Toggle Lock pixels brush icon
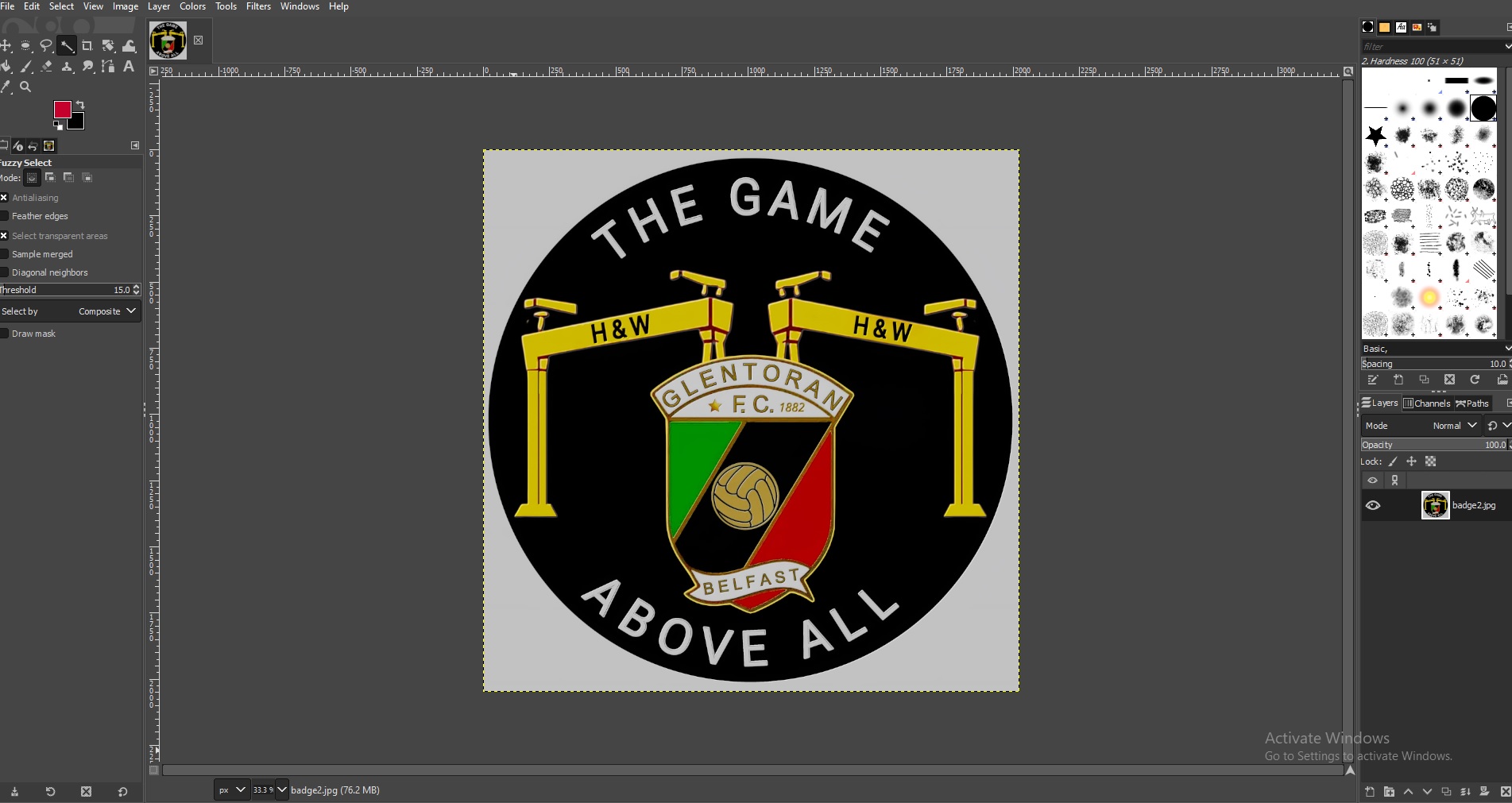Screen dimensions: 1512x803 coord(1393,461)
